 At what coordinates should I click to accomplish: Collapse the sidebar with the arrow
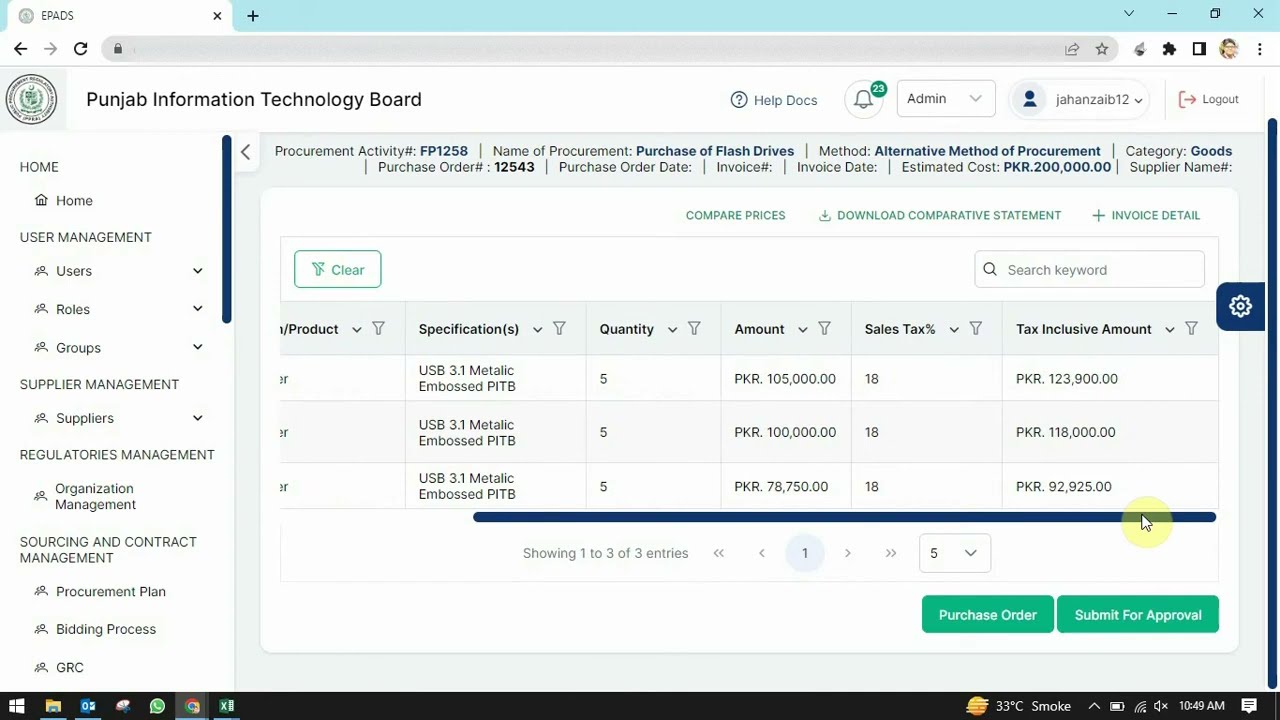245,152
